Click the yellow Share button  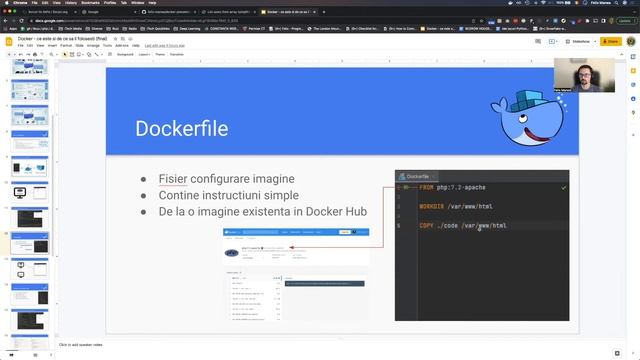pyautogui.click(x=611, y=41)
